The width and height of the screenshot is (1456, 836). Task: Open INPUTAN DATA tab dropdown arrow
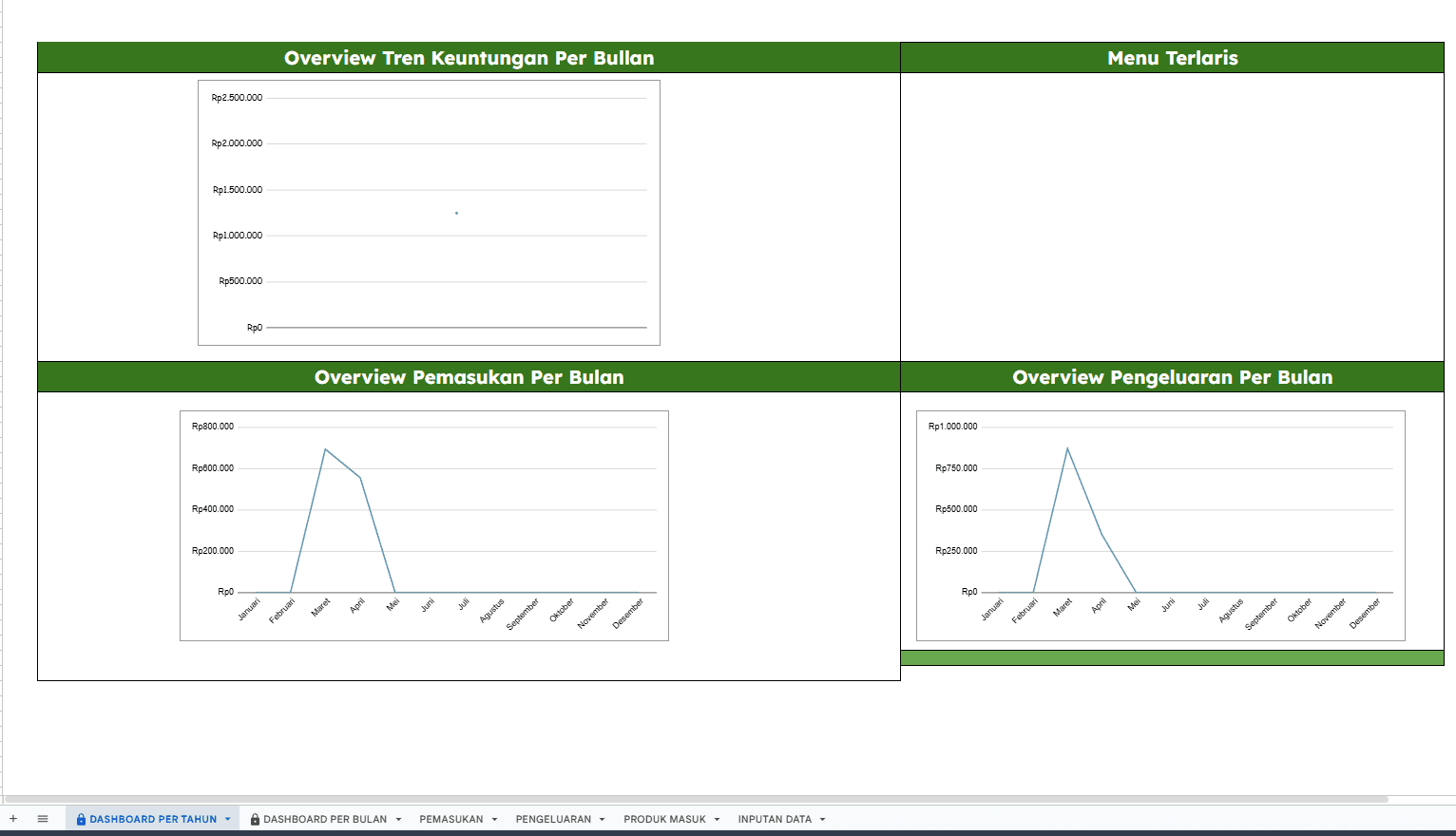822,819
